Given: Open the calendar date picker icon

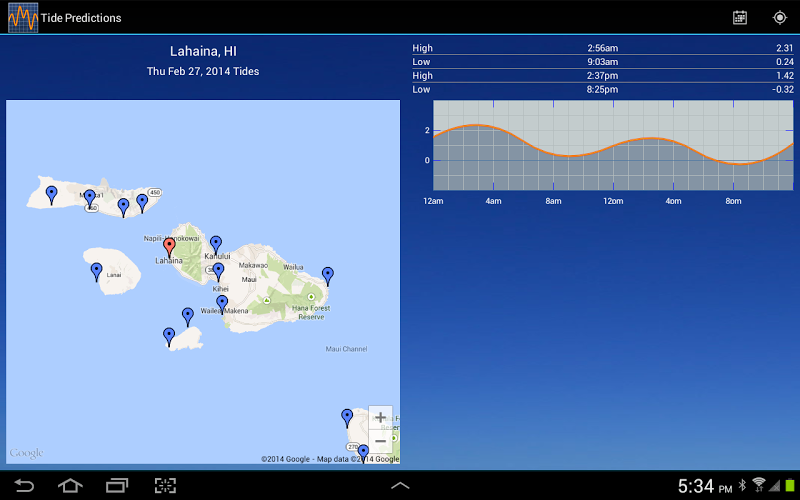Looking at the screenshot, I should click(x=740, y=17).
